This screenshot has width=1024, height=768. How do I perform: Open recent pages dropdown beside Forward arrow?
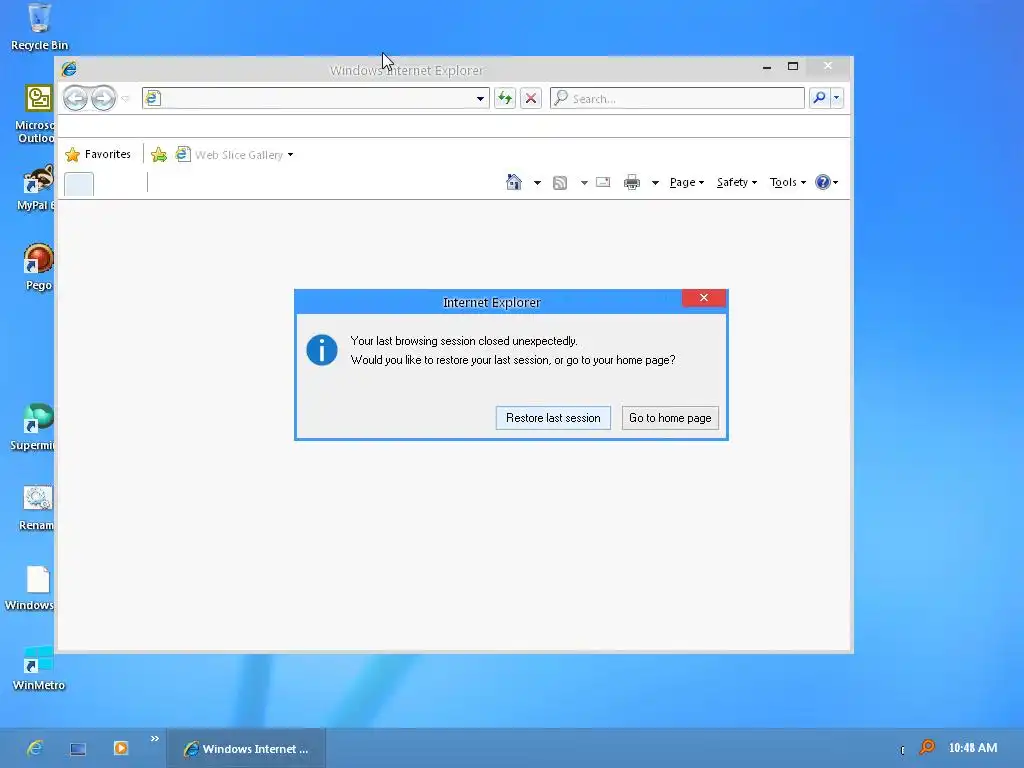tap(125, 99)
